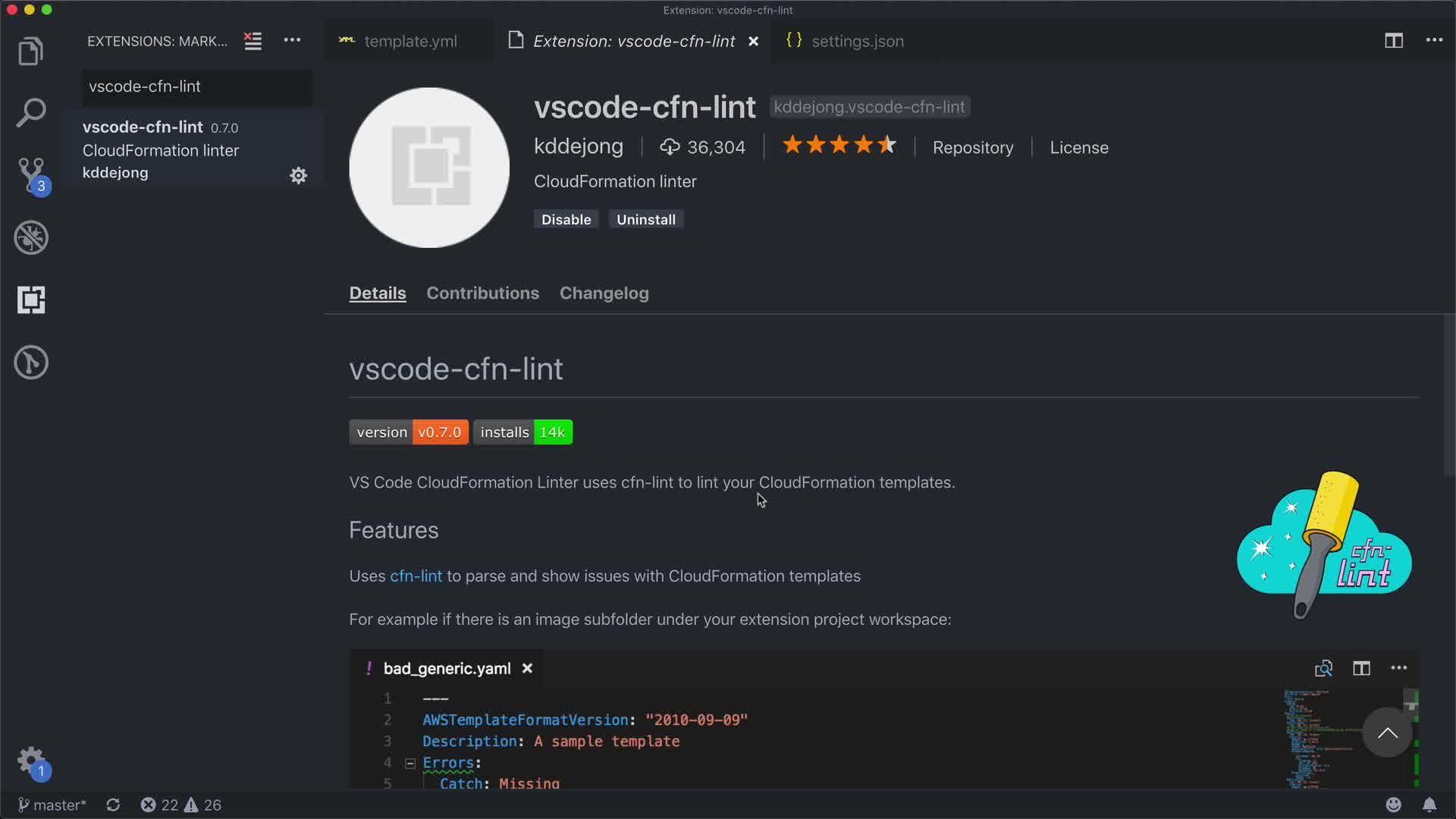Viewport: 1456px width, 819px height.
Task: Click the Disable extension button
Action: (x=566, y=219)
